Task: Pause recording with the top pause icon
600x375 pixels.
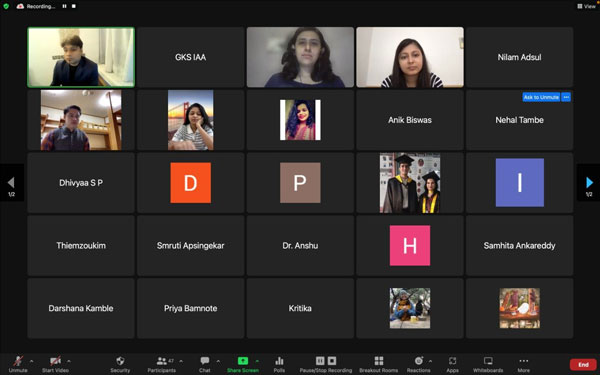Action: click(64, 6)
